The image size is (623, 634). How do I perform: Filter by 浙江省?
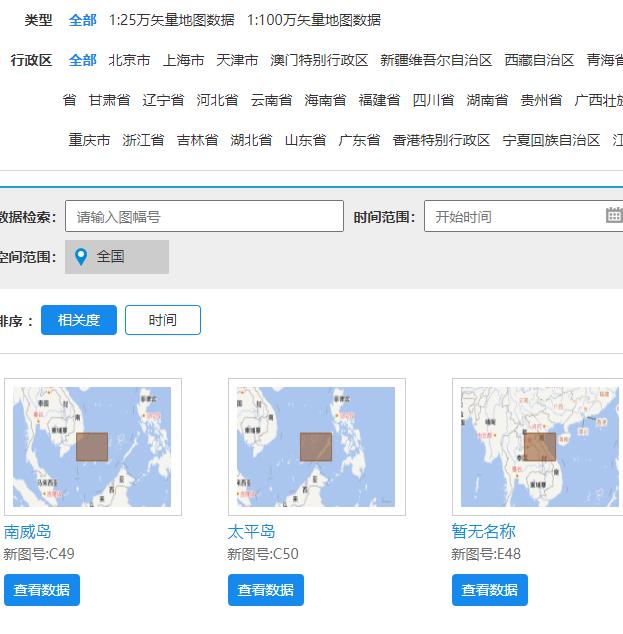[143, 140]
